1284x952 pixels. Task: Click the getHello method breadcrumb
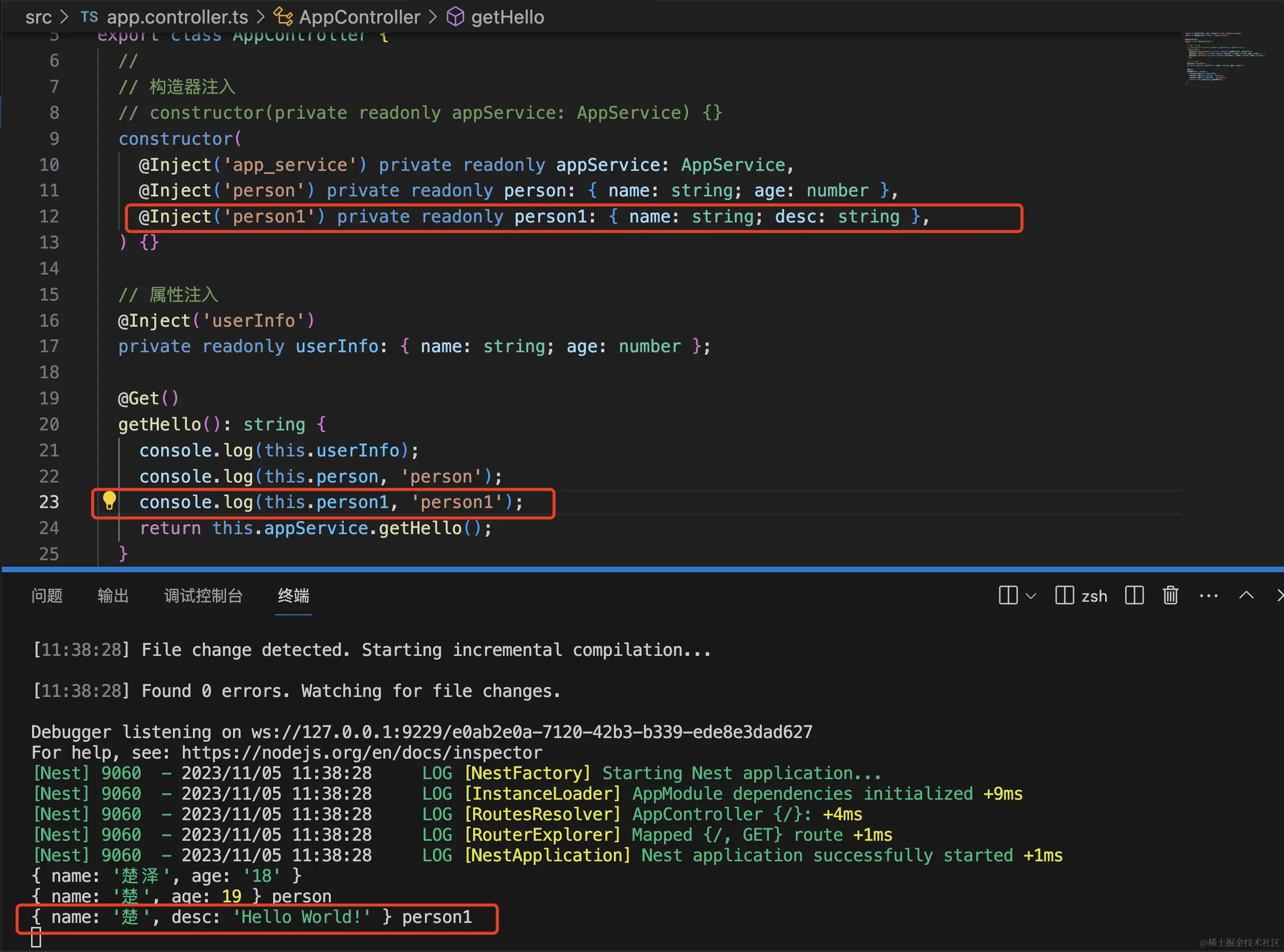507,18
